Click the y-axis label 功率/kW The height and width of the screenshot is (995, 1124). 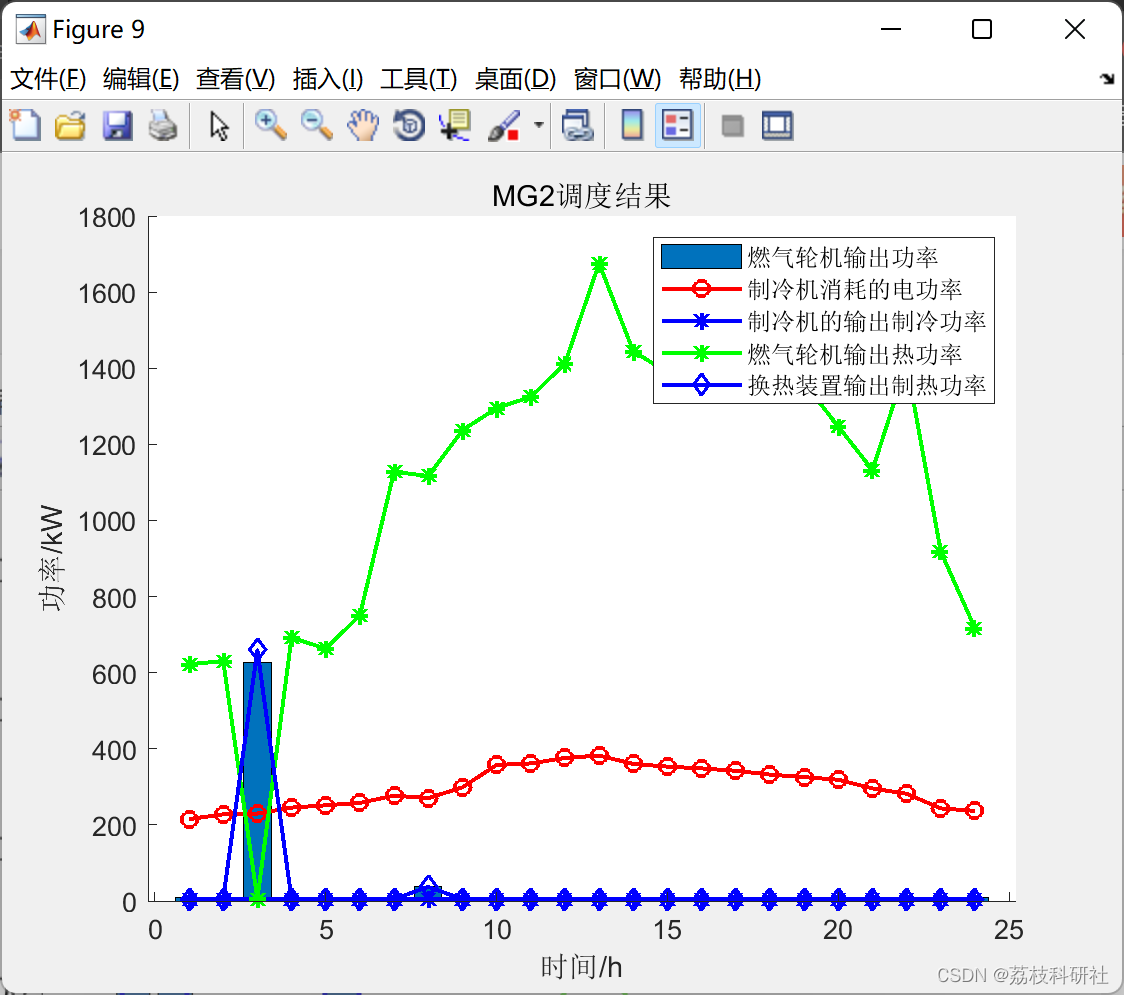52,558
